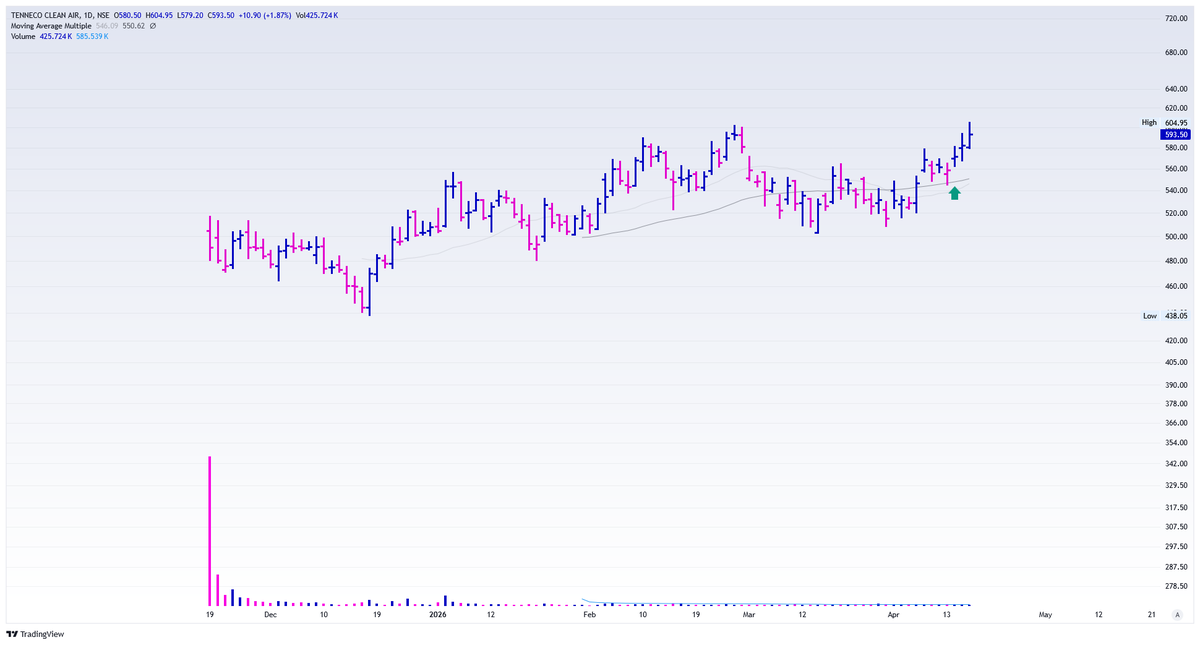Click 307.50 on the price axis
Image resolution: width=1200 pixels, height=645 pixels.
(x=1175, y=526)
